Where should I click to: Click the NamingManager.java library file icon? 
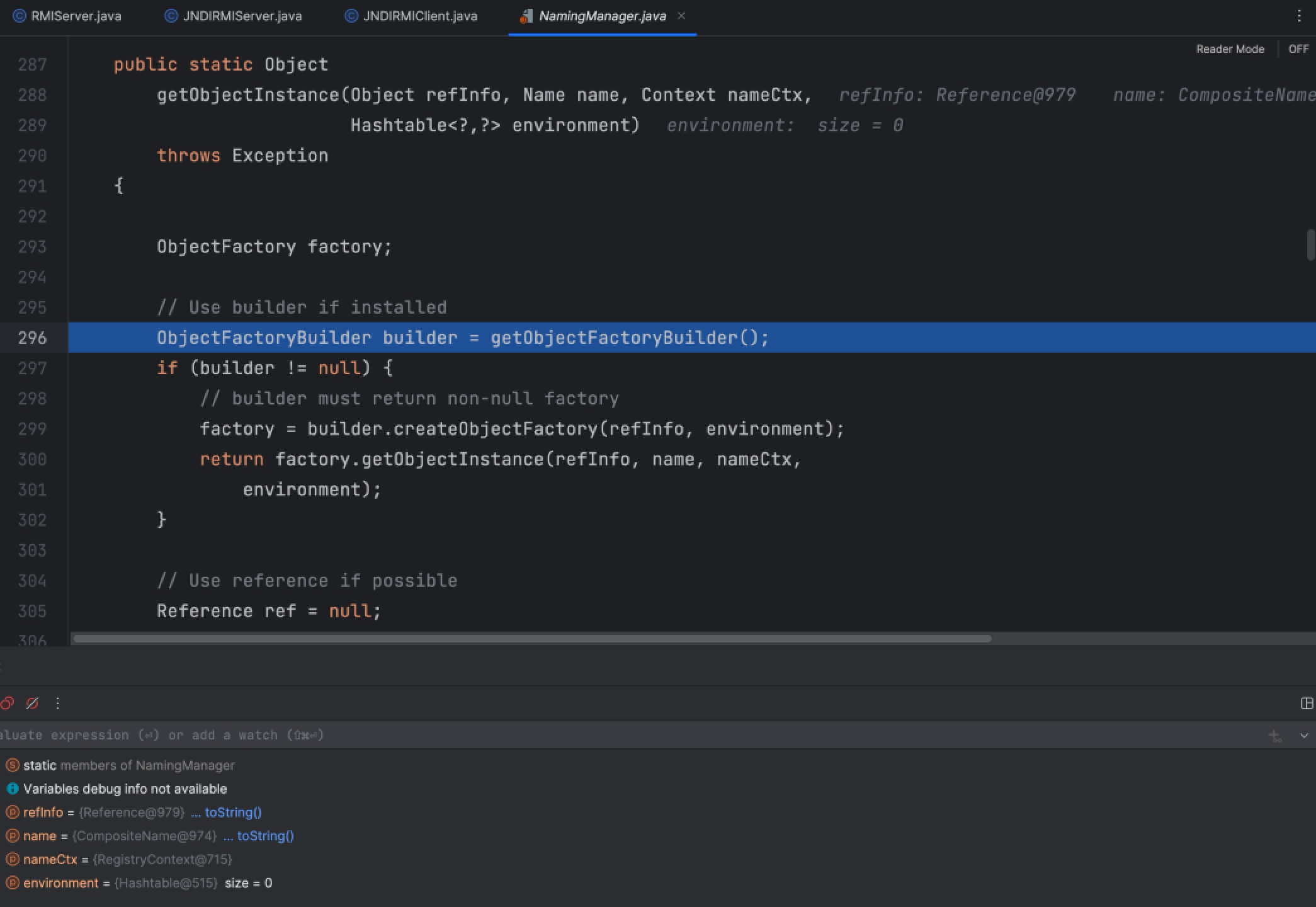526,16
